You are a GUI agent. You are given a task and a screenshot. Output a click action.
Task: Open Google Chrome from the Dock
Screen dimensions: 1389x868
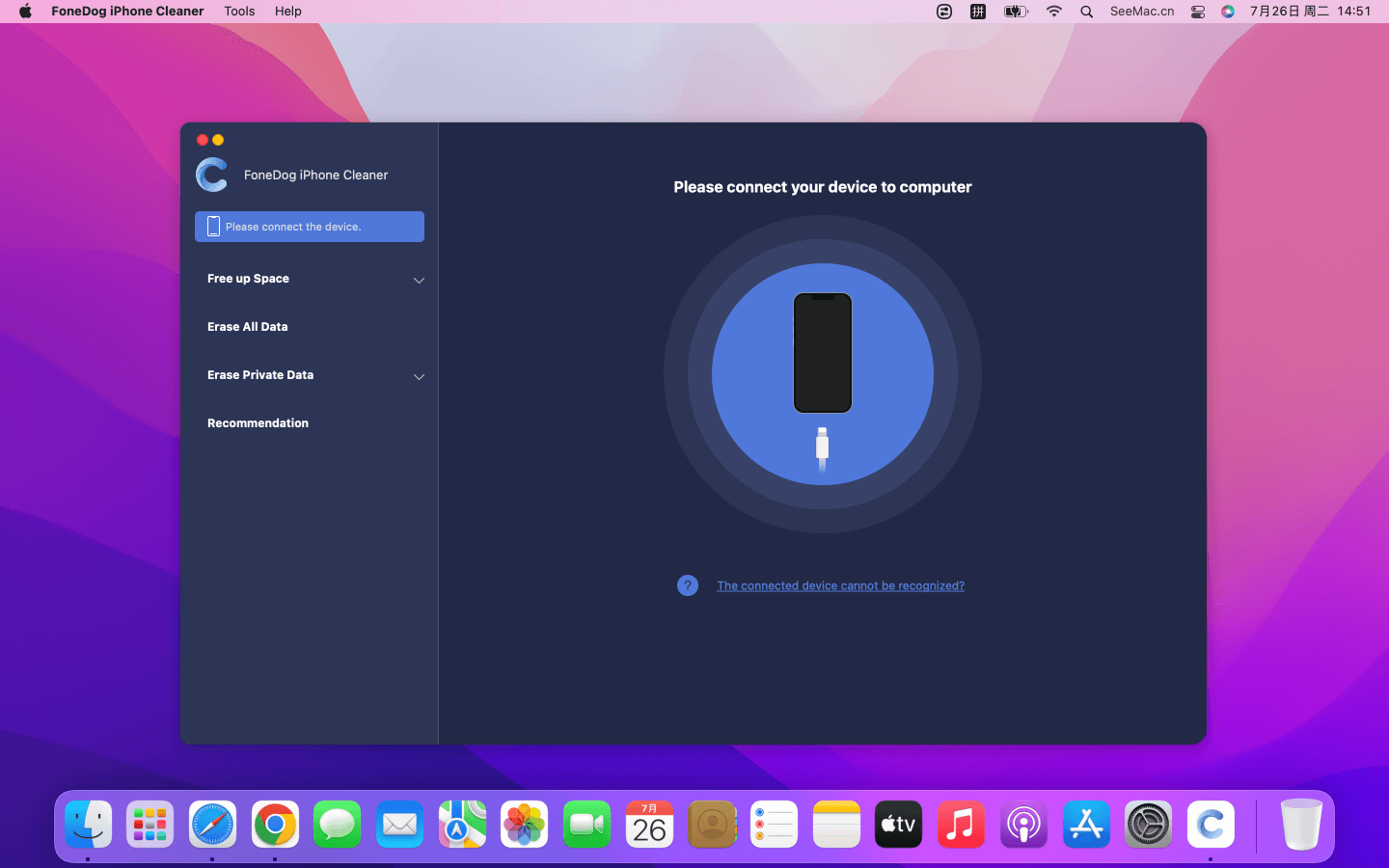[x=275, y=825]
